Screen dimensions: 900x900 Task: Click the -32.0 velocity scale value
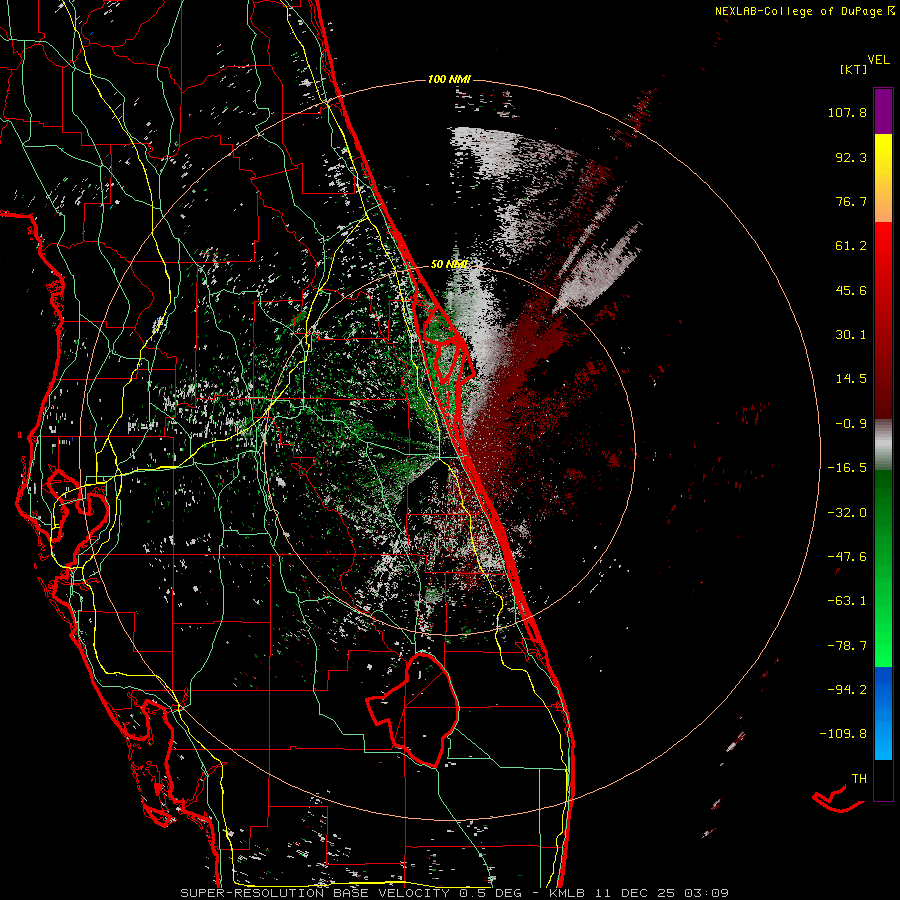tap(847, 512)
